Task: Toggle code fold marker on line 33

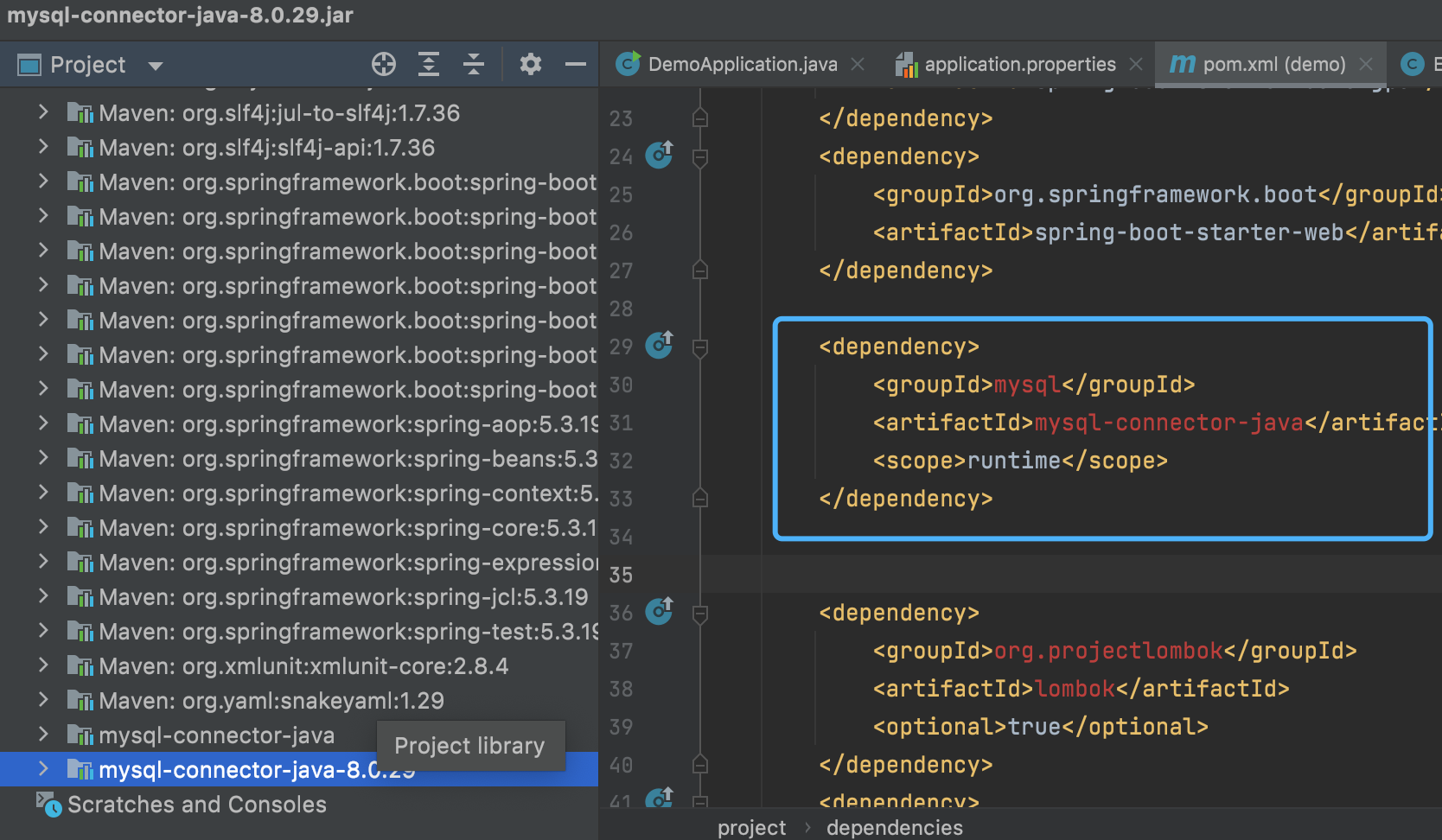Action: click(x=700, y=499)
